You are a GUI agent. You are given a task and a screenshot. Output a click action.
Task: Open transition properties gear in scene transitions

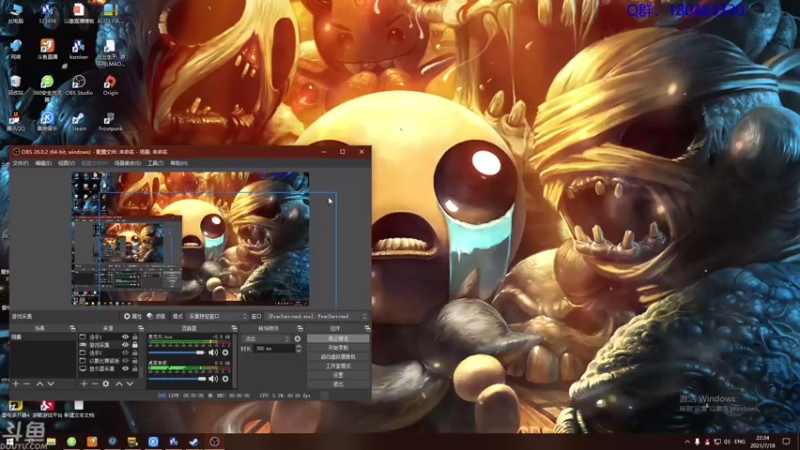(297, 339)
